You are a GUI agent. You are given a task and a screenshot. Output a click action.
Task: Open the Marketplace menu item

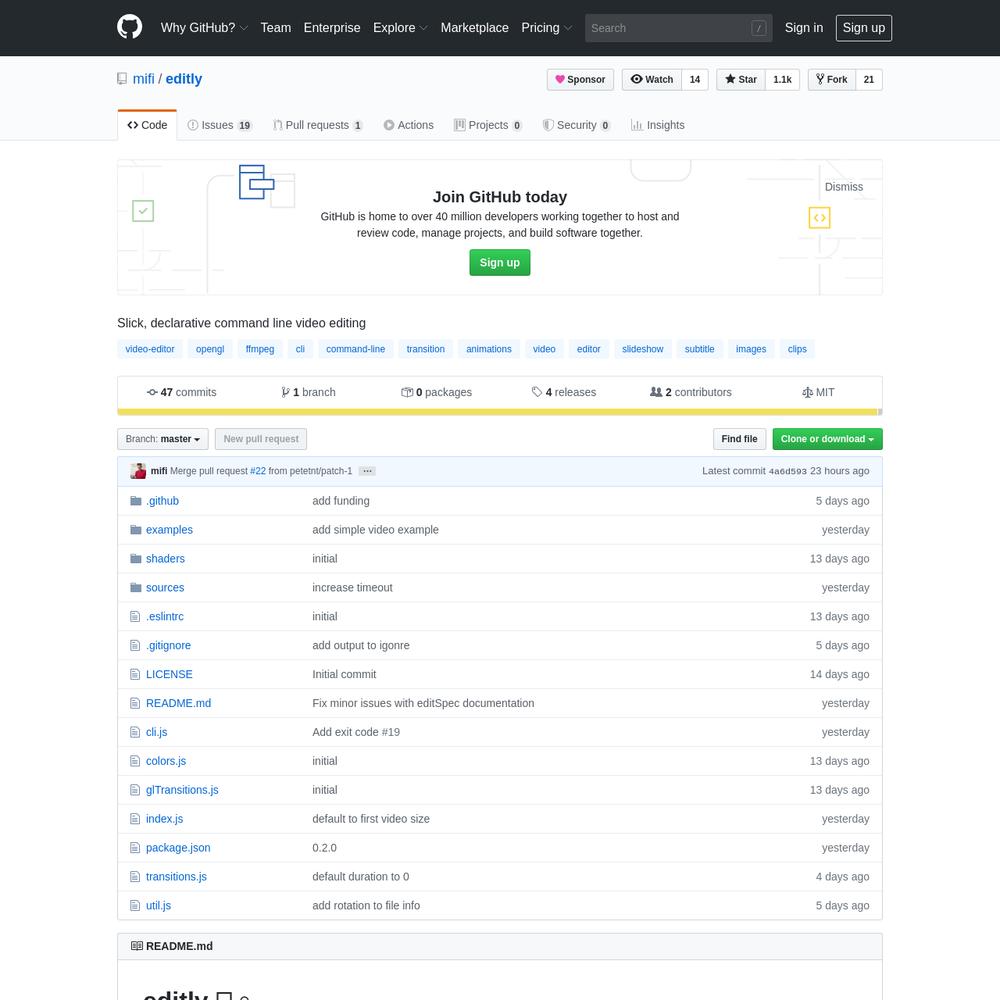click(474, 28)
